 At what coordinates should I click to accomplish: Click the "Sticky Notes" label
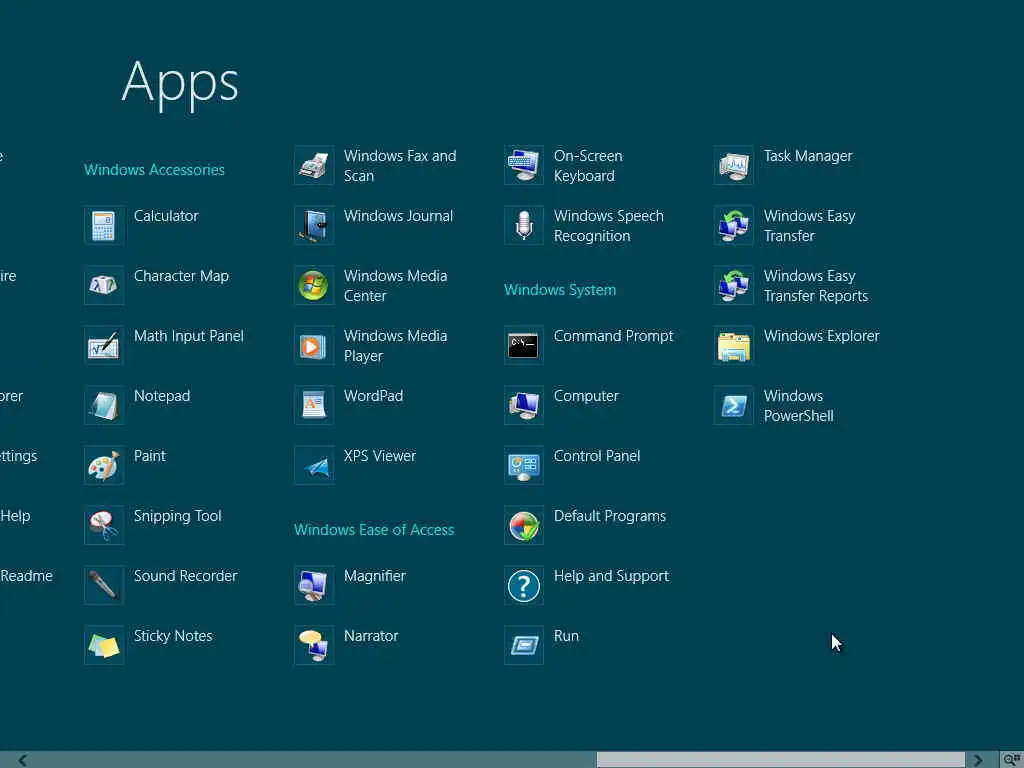[x=173, y=637]
